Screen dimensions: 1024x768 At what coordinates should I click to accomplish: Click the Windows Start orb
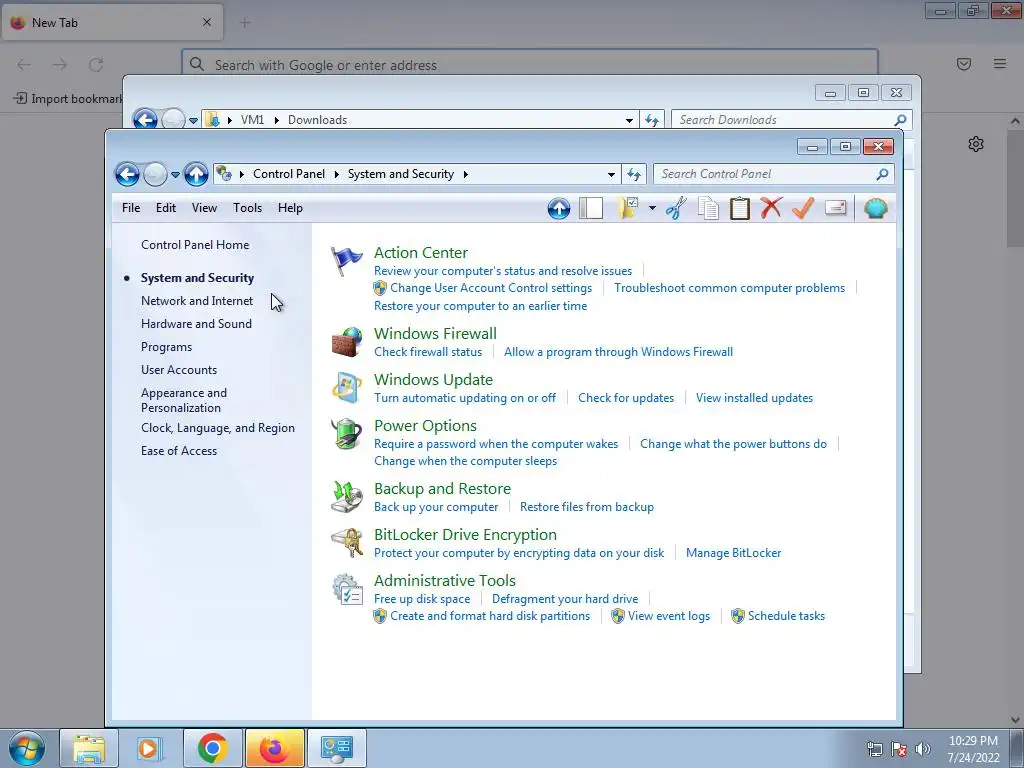tap(27, 748)
